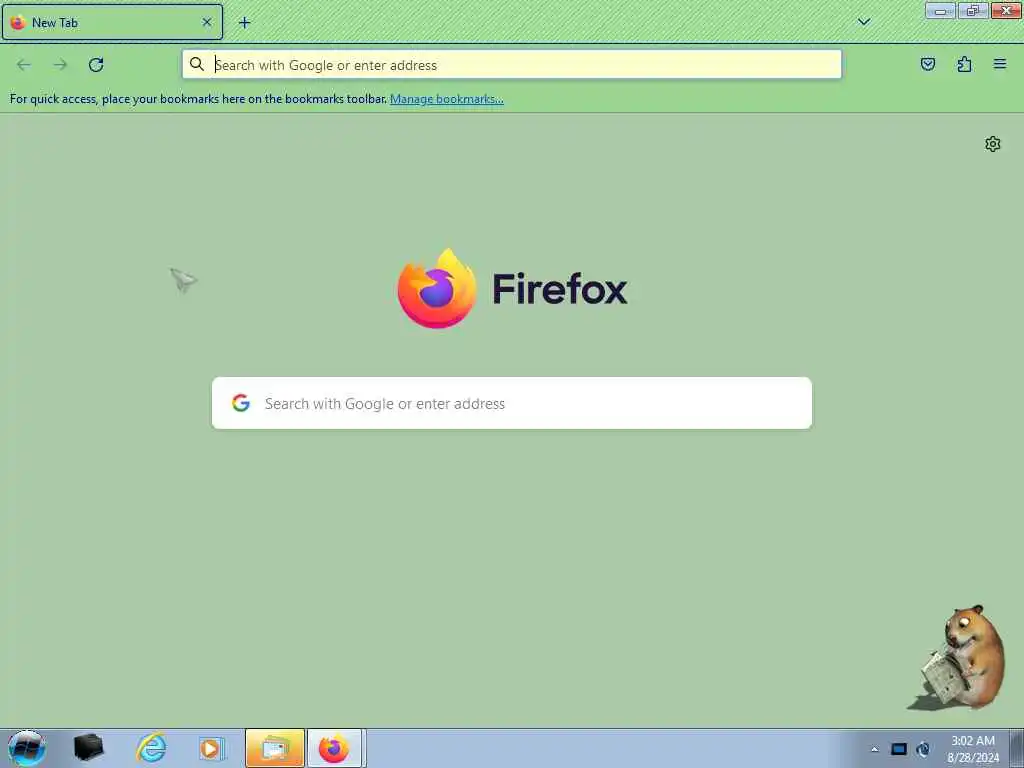
Task: Click the search magnifier in address bar
Action: 197,64
